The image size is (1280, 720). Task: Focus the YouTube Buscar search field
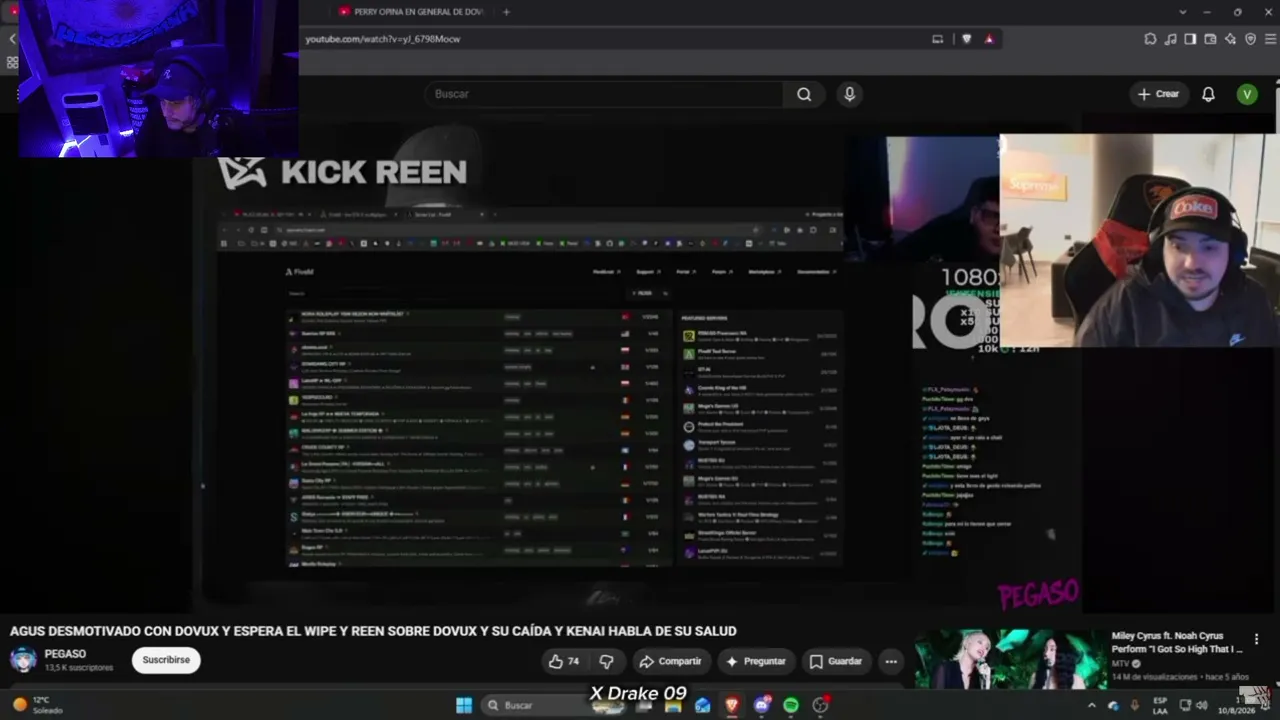pyautogui.click(x=605, y=94)
